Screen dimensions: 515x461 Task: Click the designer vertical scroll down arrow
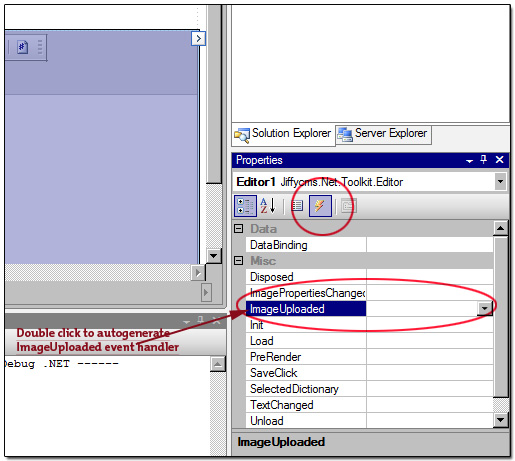213,256
